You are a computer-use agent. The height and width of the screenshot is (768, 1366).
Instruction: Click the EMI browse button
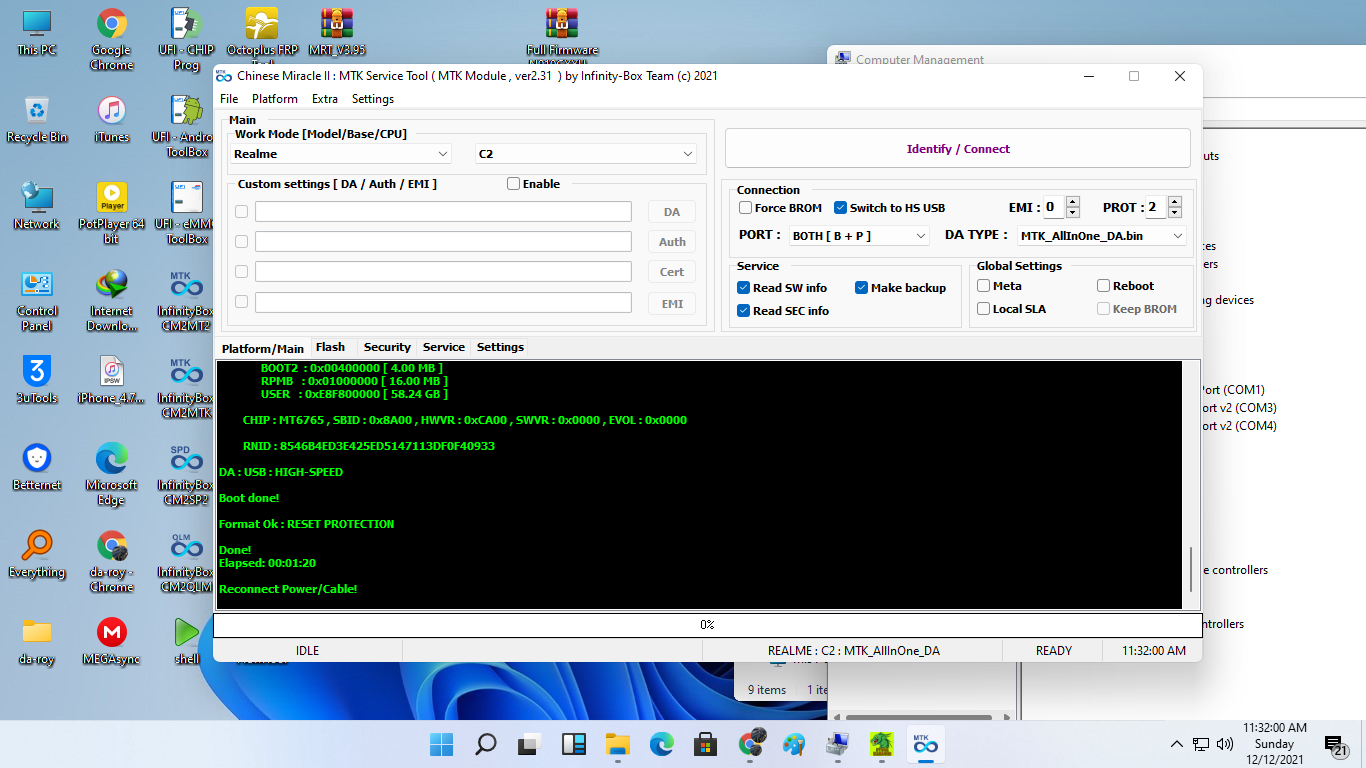(672, 303)
